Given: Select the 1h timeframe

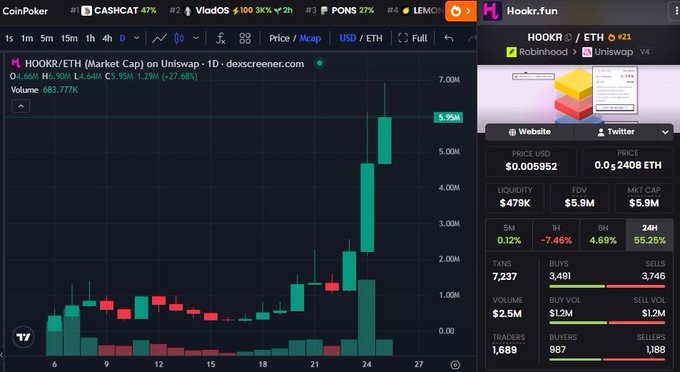Looking at the screenshot, I should coord(90,39).
